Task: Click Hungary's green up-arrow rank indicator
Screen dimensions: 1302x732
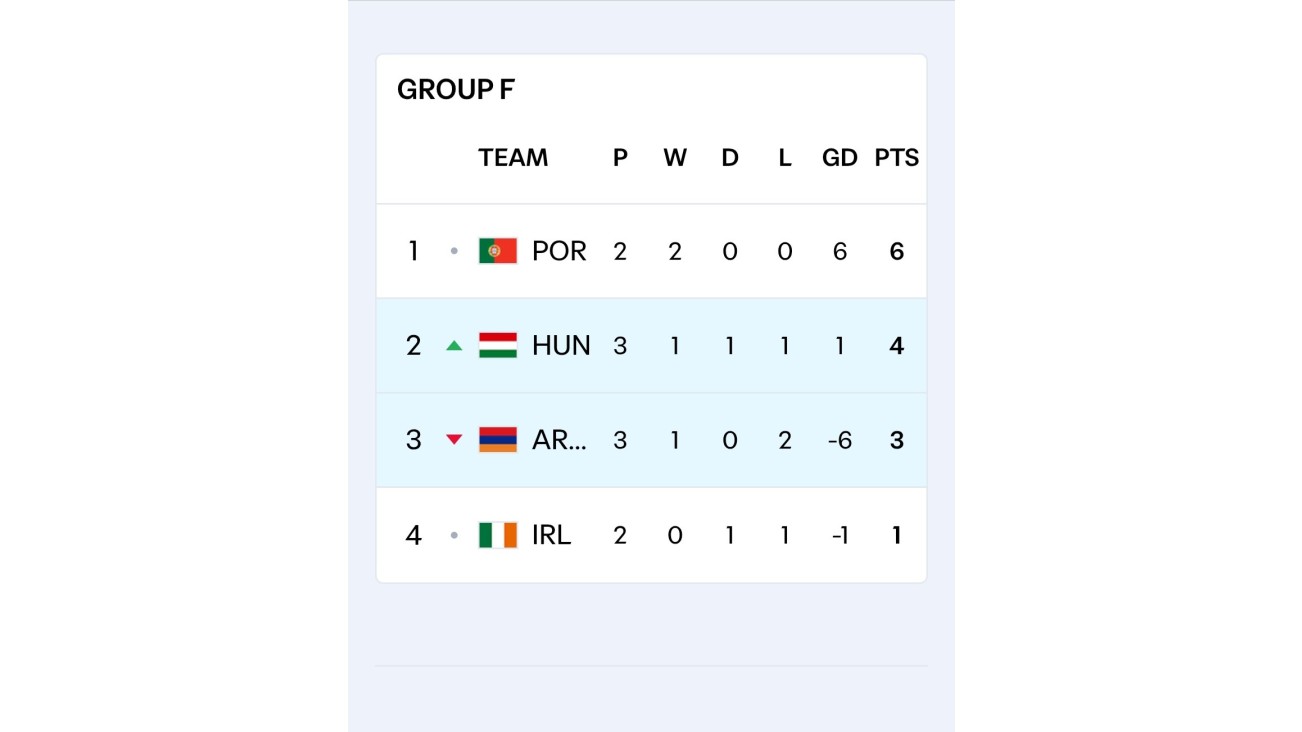Action: pos(454,346)
